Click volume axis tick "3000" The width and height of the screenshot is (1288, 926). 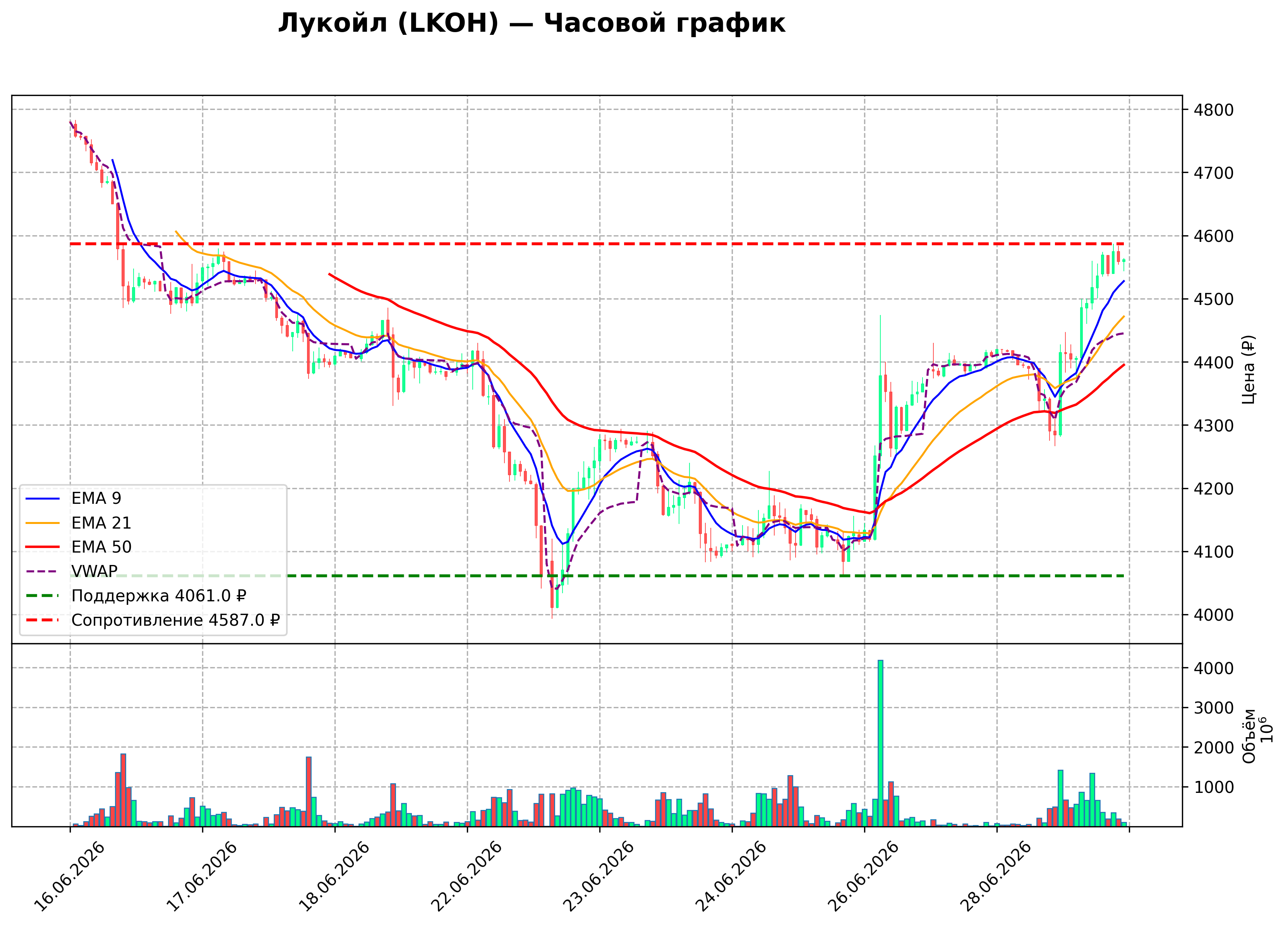(1214, 708)
